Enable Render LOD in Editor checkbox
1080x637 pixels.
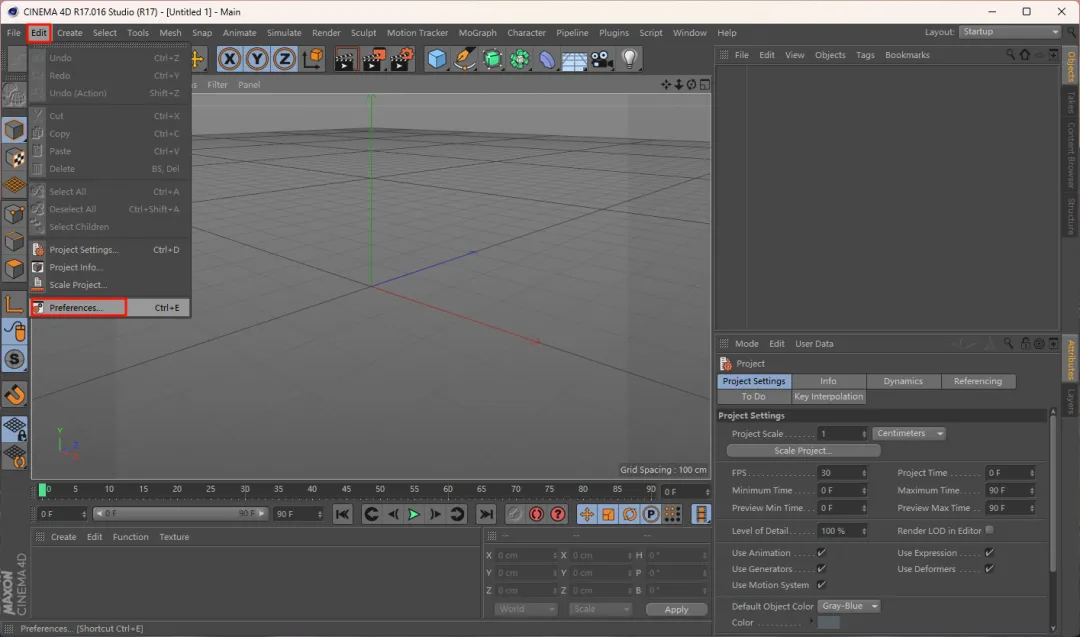[990, 530]
